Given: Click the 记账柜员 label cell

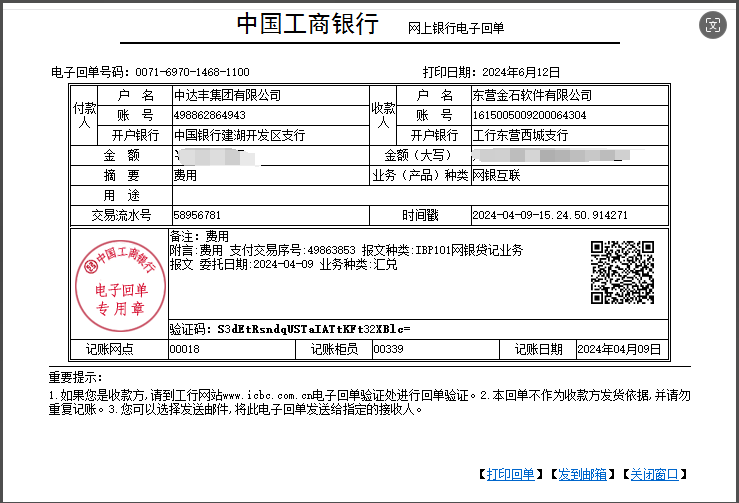Looking at the screenshot, I should pos(334,349).
